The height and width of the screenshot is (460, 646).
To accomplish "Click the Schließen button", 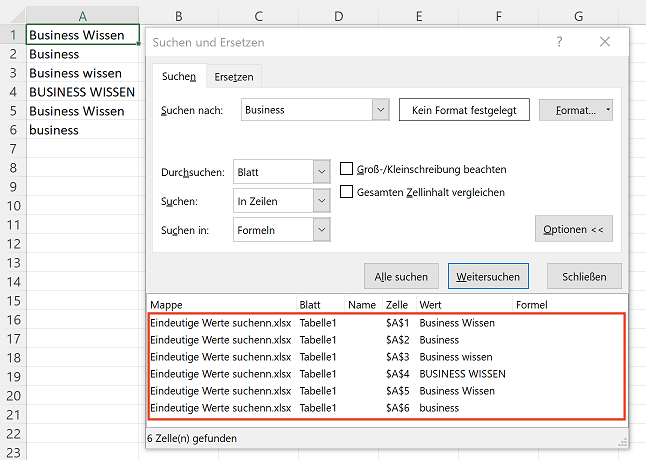I will 584,276.
